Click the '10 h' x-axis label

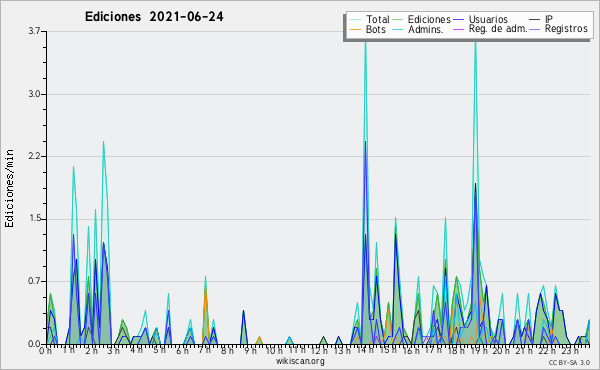pyautogui.click(x=274, y=351)
